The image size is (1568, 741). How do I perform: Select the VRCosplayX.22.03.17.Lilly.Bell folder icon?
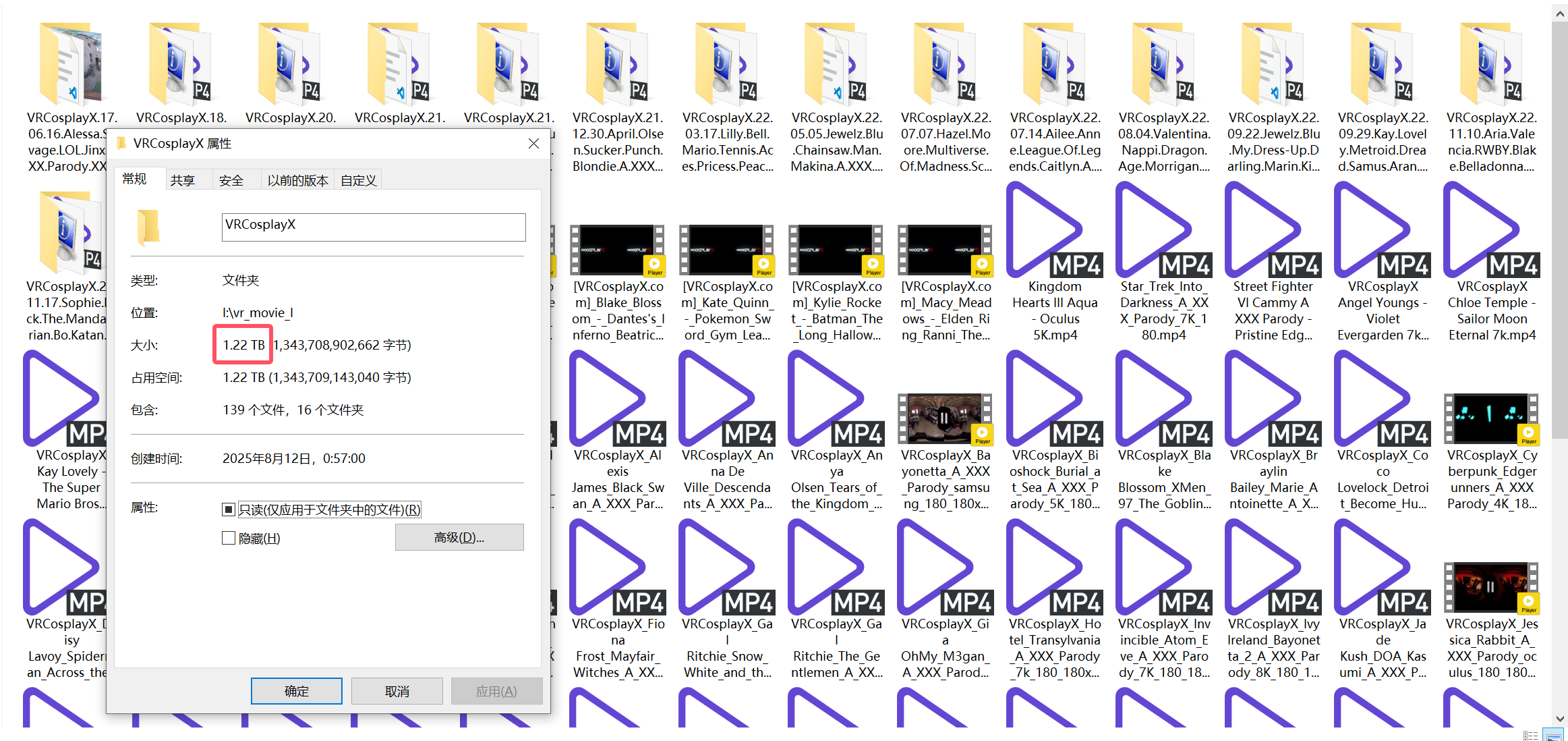click(727, 64)
